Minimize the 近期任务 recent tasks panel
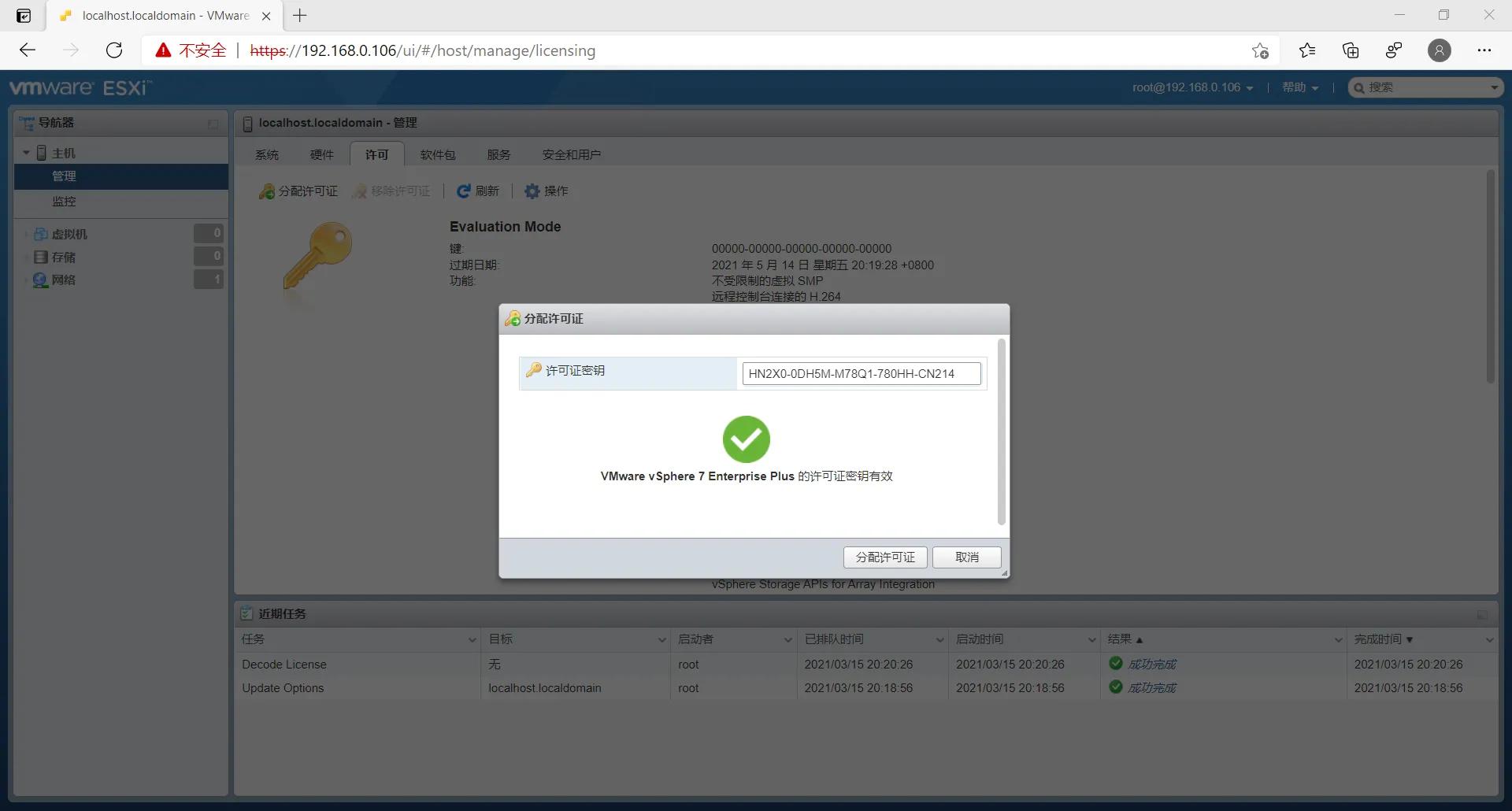The height and width of the screenshot is (811, 1512). [x=1482, y=614]
